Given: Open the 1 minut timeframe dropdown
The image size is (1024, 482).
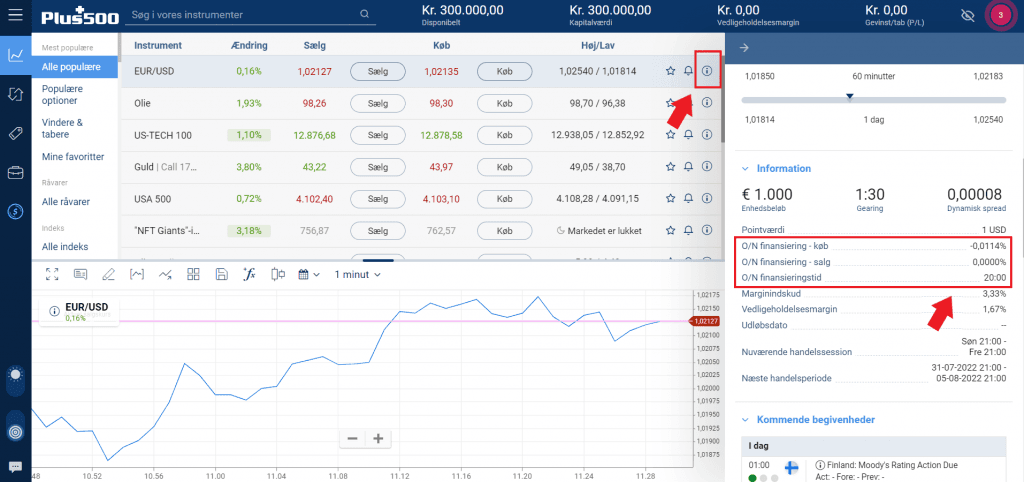Looking at the screenshot, I should point(357,274).
